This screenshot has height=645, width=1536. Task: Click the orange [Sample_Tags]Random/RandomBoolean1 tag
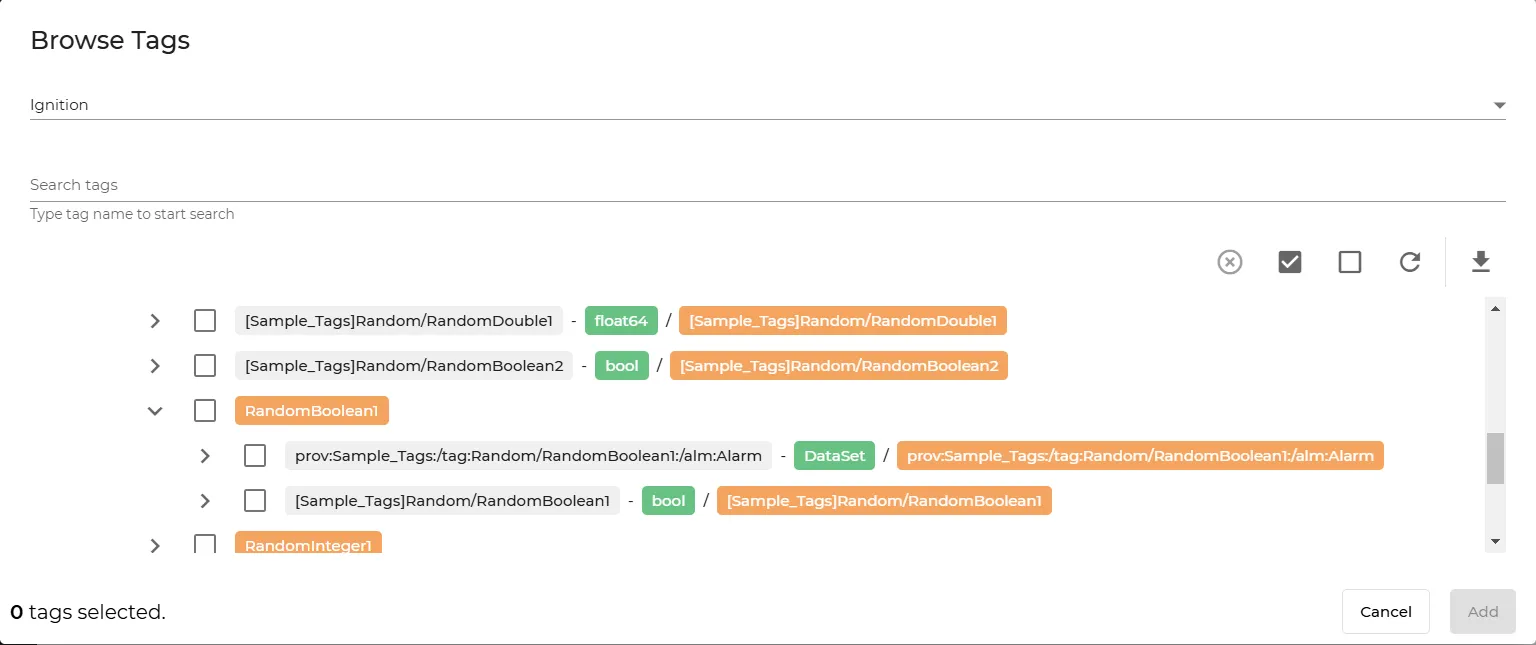[x=884, y=501]
